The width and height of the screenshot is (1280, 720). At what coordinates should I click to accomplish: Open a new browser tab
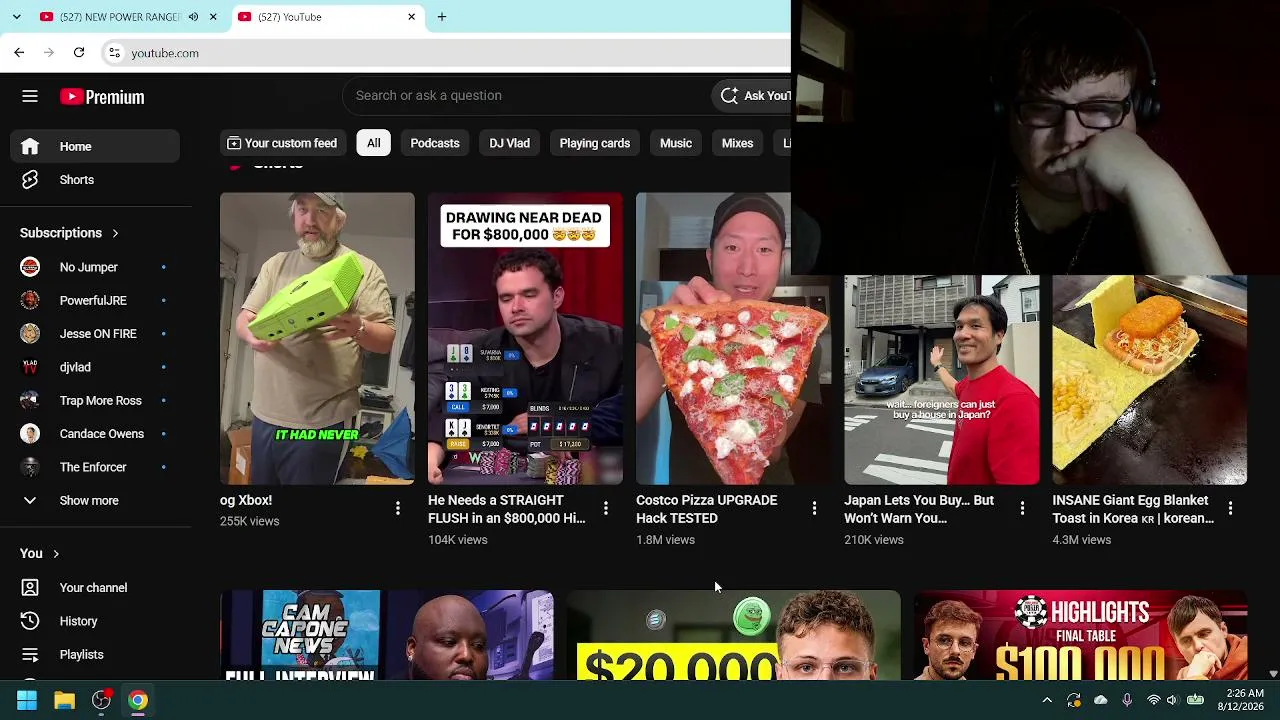tap(441, 16)
